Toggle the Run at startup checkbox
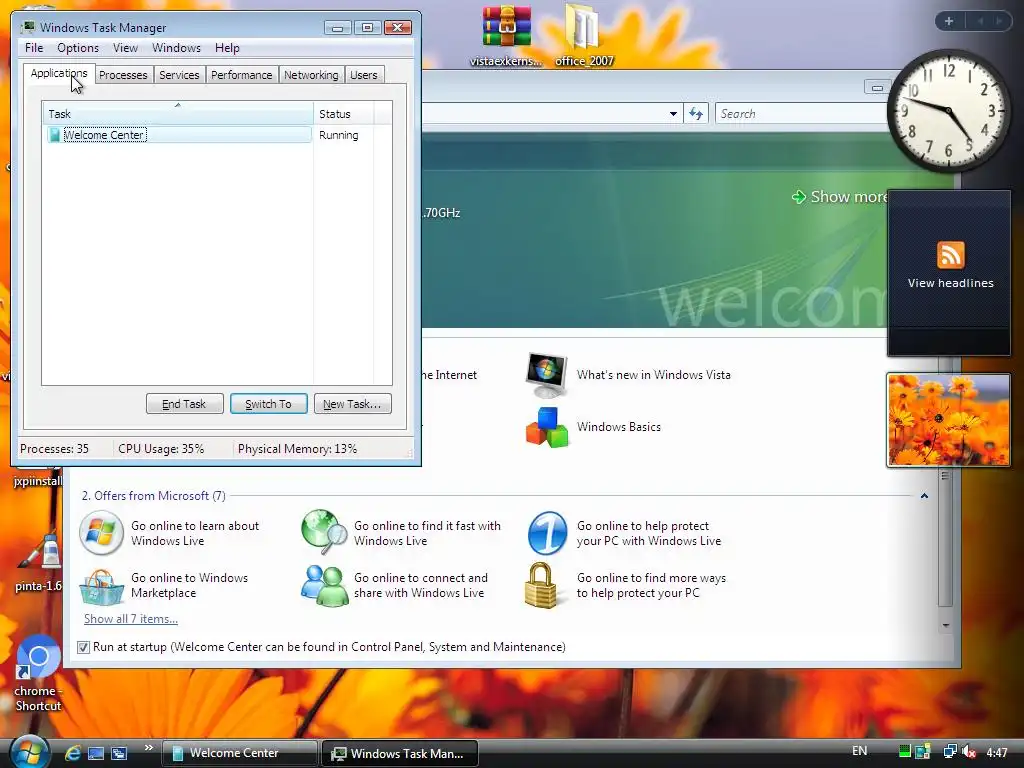 click(83, 647)
